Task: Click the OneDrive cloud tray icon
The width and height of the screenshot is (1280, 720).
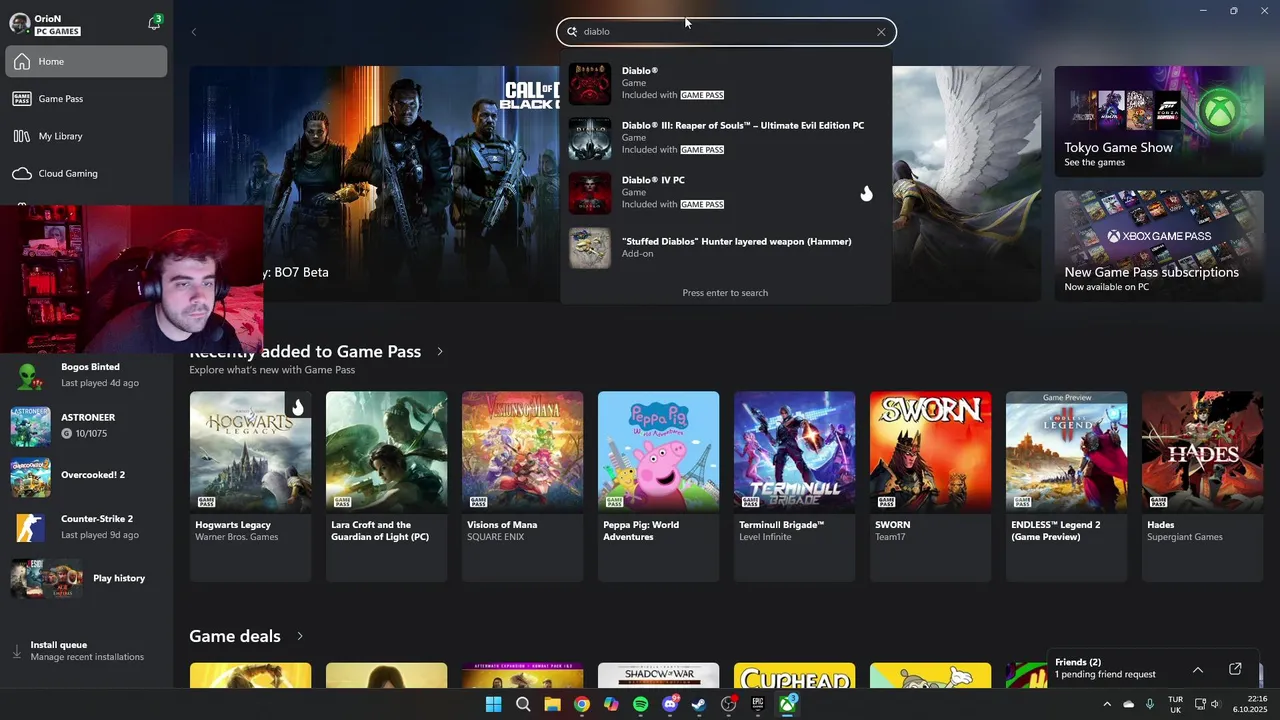Action: point(1129,704)
